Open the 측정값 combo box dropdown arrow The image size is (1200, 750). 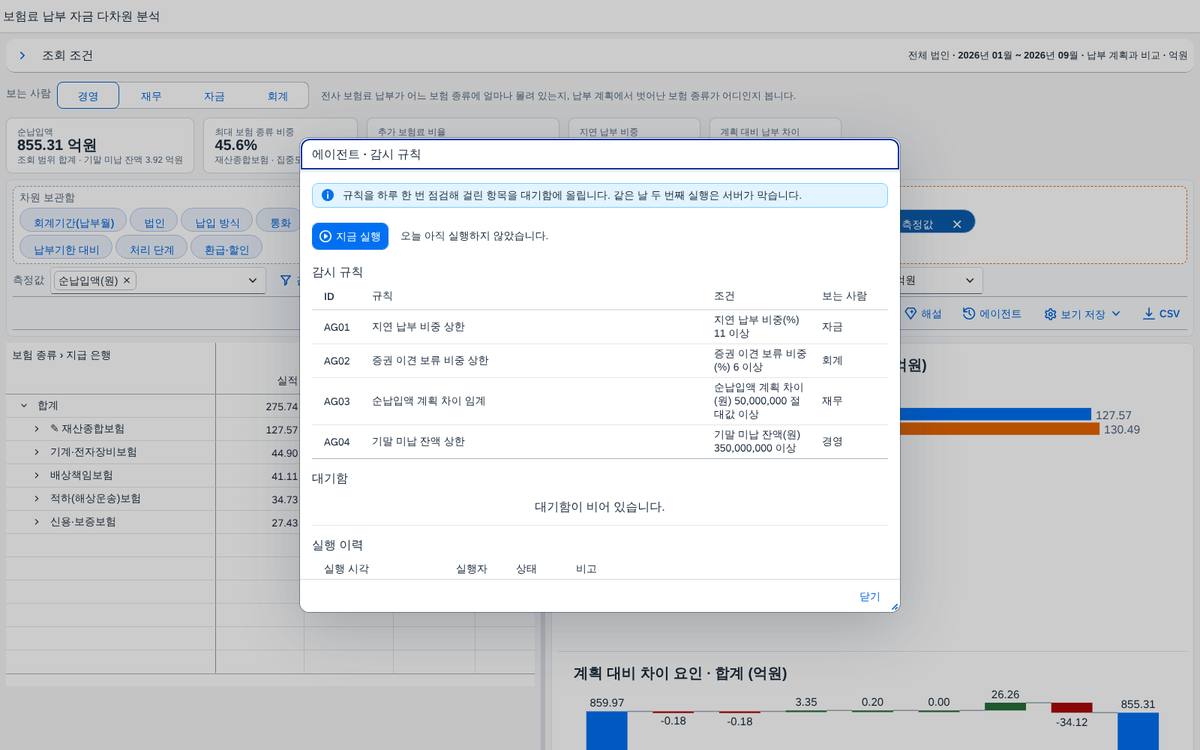click(x=252, y=281)
